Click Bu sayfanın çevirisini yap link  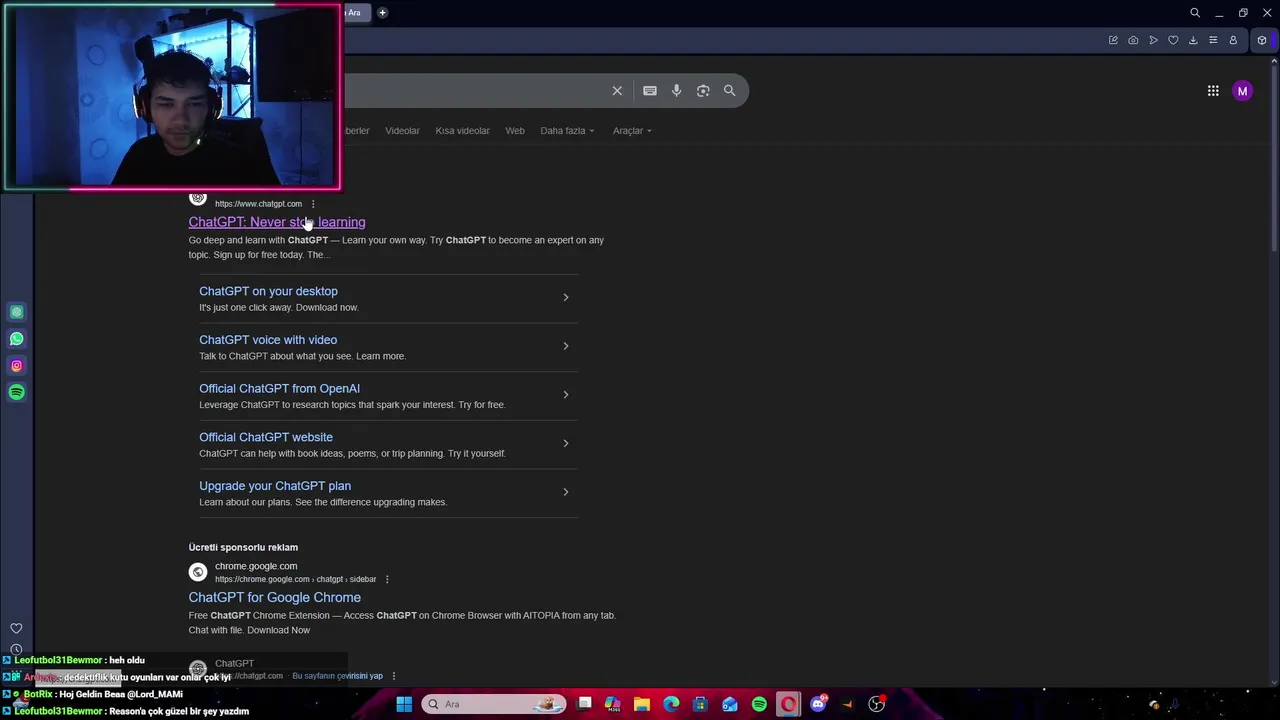(x=337, y=676)
